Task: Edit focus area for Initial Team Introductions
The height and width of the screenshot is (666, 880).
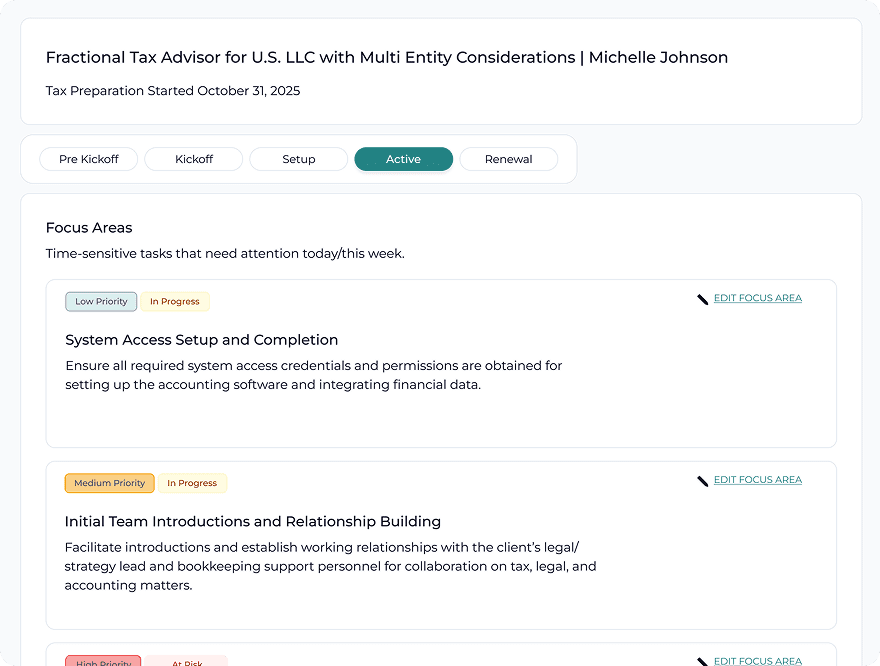Action: point(757,480)
